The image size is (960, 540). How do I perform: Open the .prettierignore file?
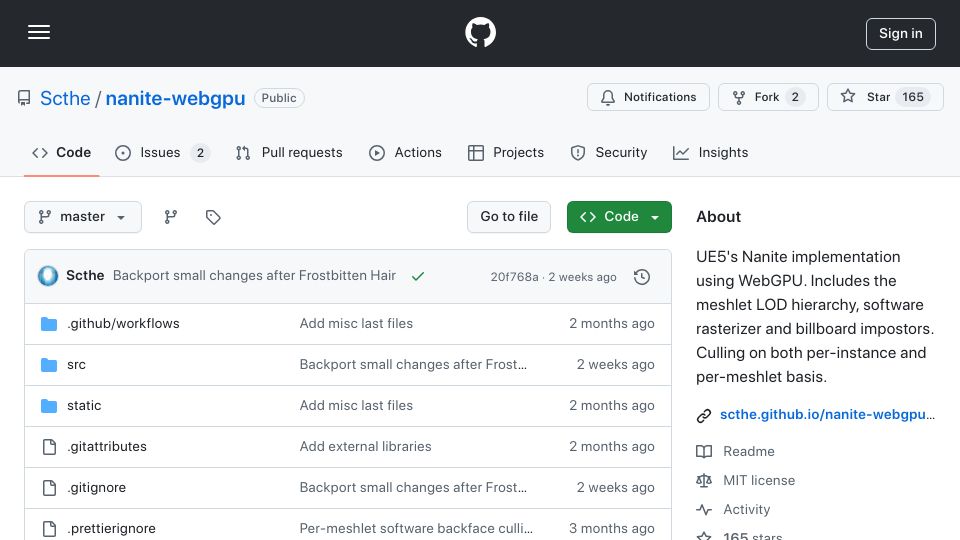pos(111,528)
